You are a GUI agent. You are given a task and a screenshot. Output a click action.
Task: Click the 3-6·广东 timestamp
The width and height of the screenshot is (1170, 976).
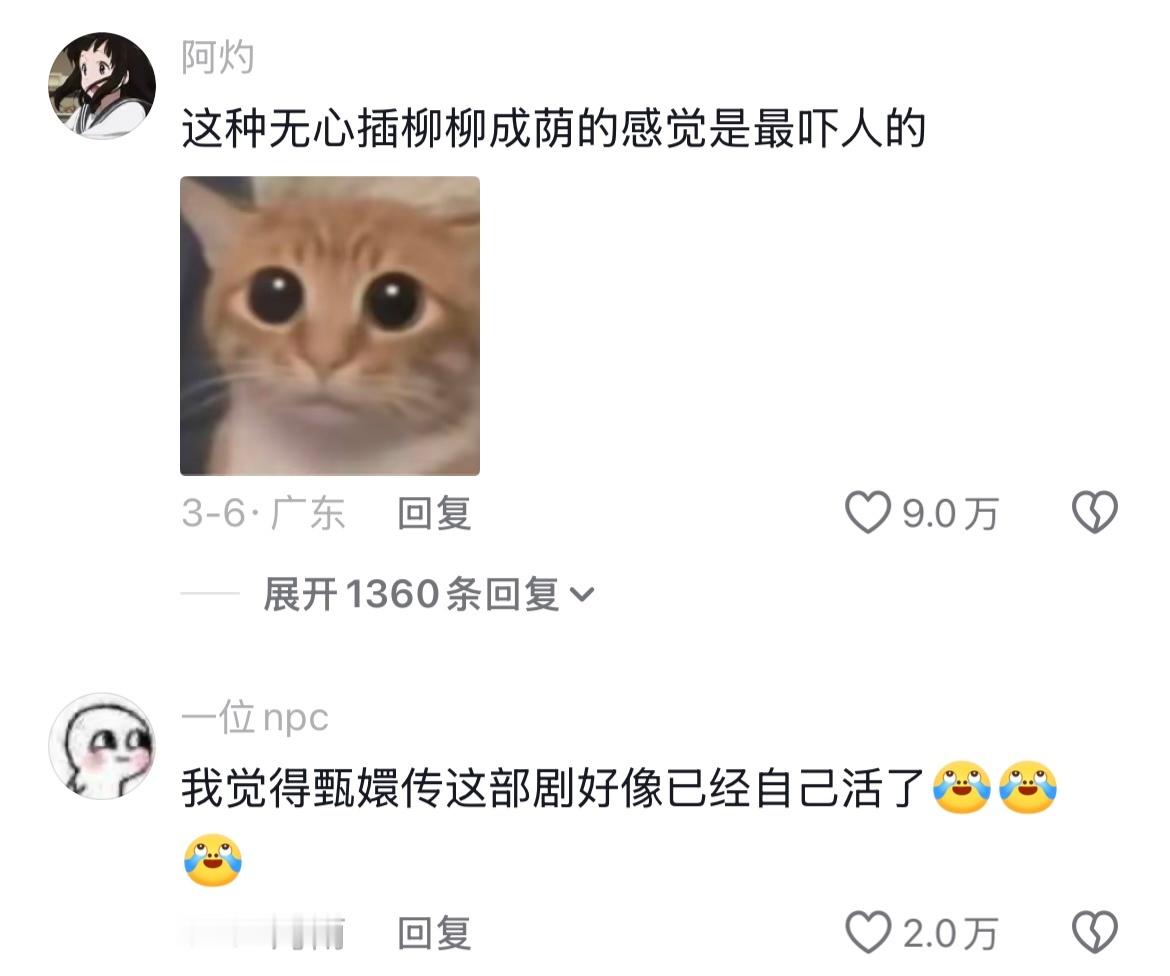(263, 513)
